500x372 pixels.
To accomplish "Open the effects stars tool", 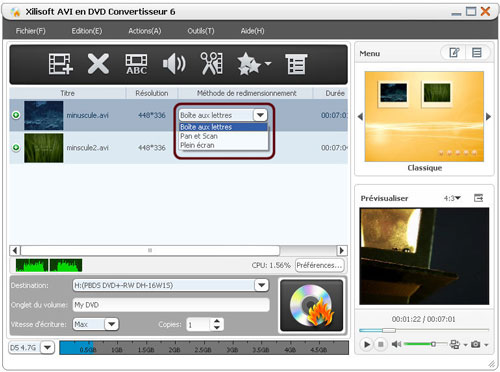I will coord(249,64).
